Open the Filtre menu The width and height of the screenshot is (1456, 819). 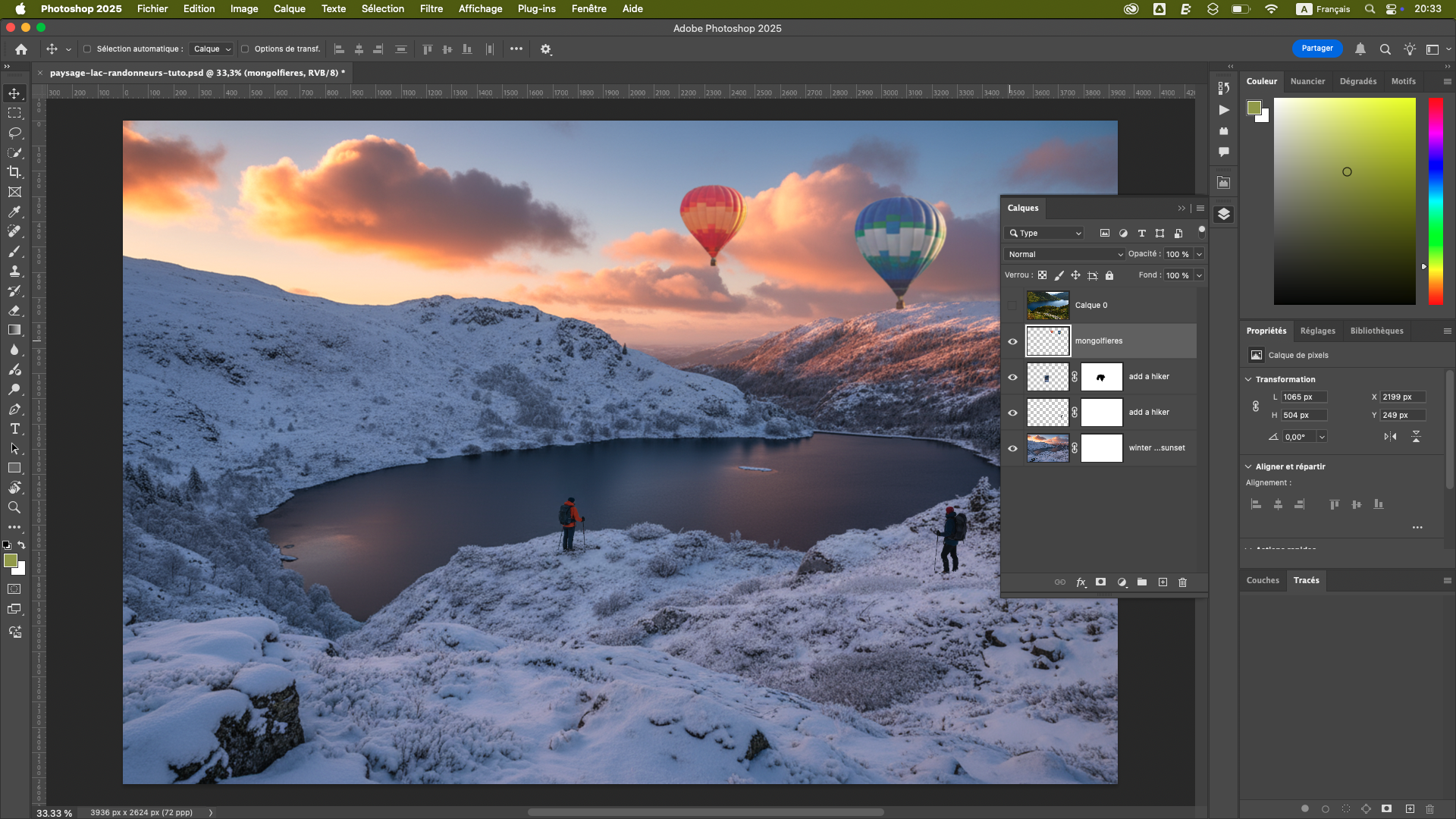[431, 9]
